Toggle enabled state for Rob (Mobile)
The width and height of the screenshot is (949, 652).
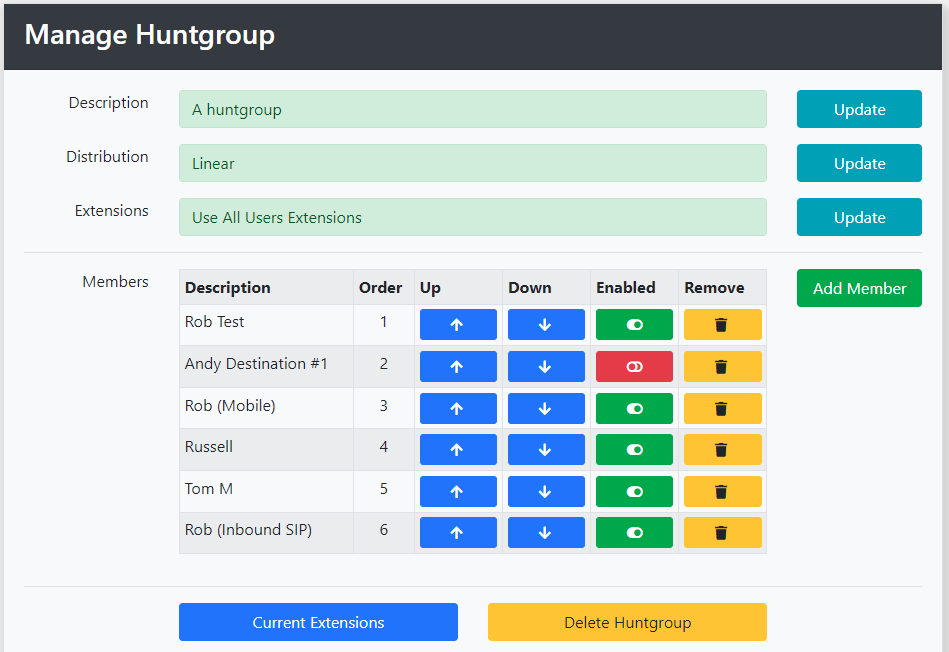[x=634, y=408]
